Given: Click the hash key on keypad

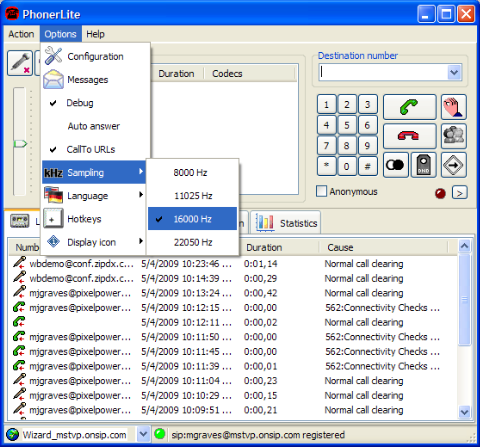Looking at the screenshot, I should coord(367,166).
